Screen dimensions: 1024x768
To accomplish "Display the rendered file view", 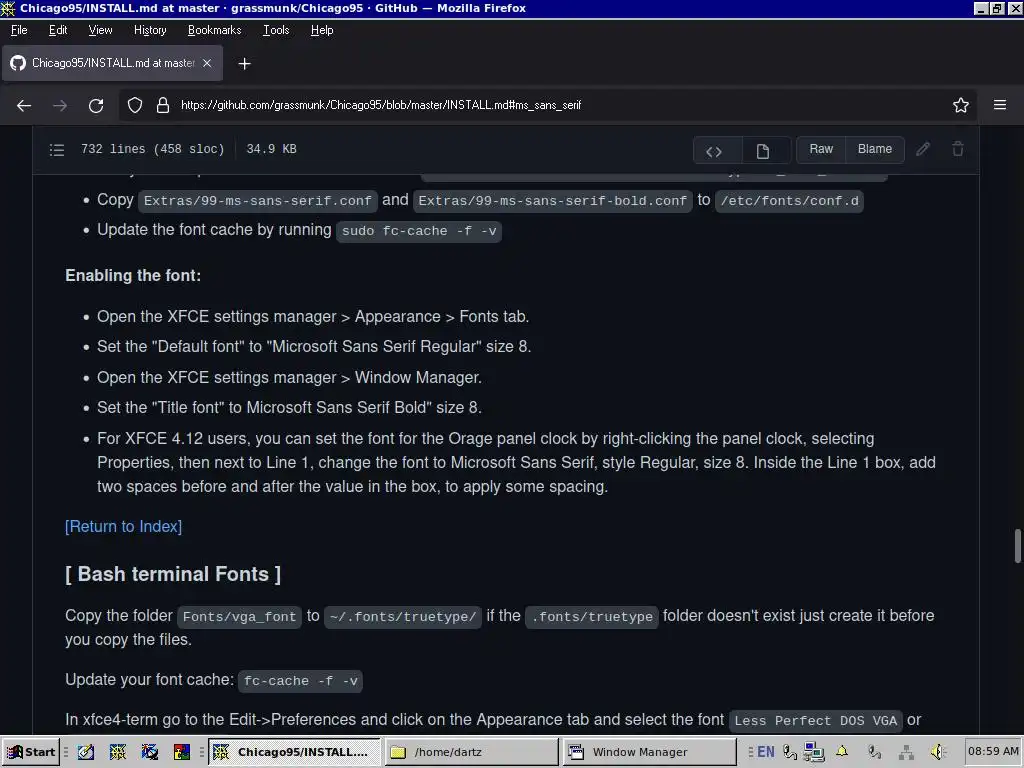I will [x=762, y=152].
